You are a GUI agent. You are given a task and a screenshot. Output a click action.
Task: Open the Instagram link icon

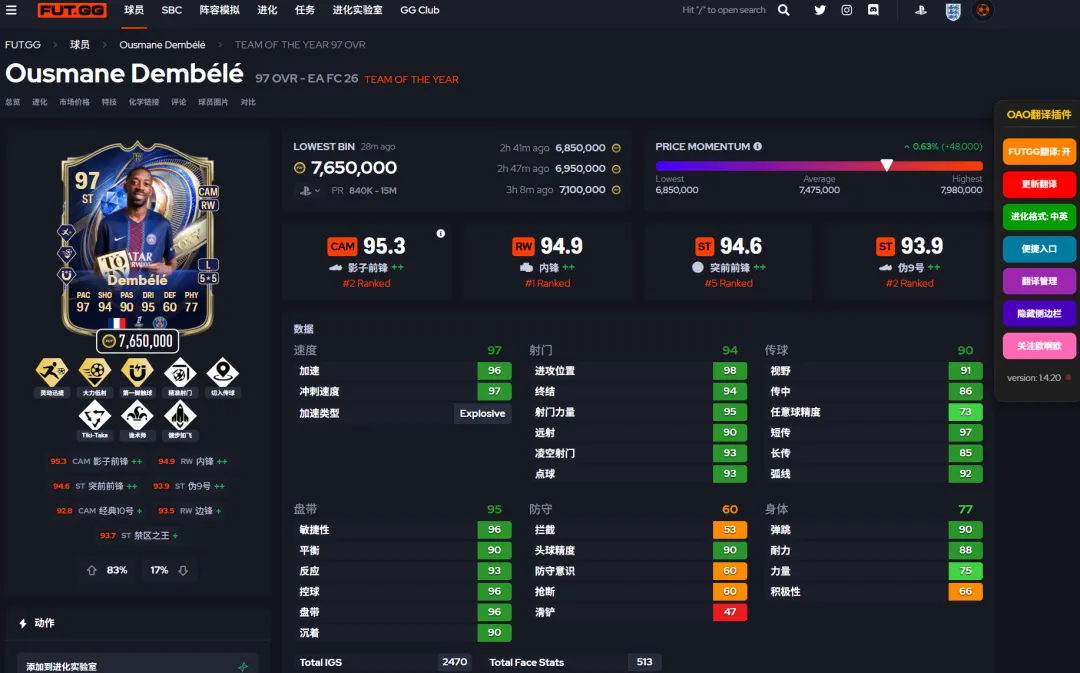click(847, 10)
